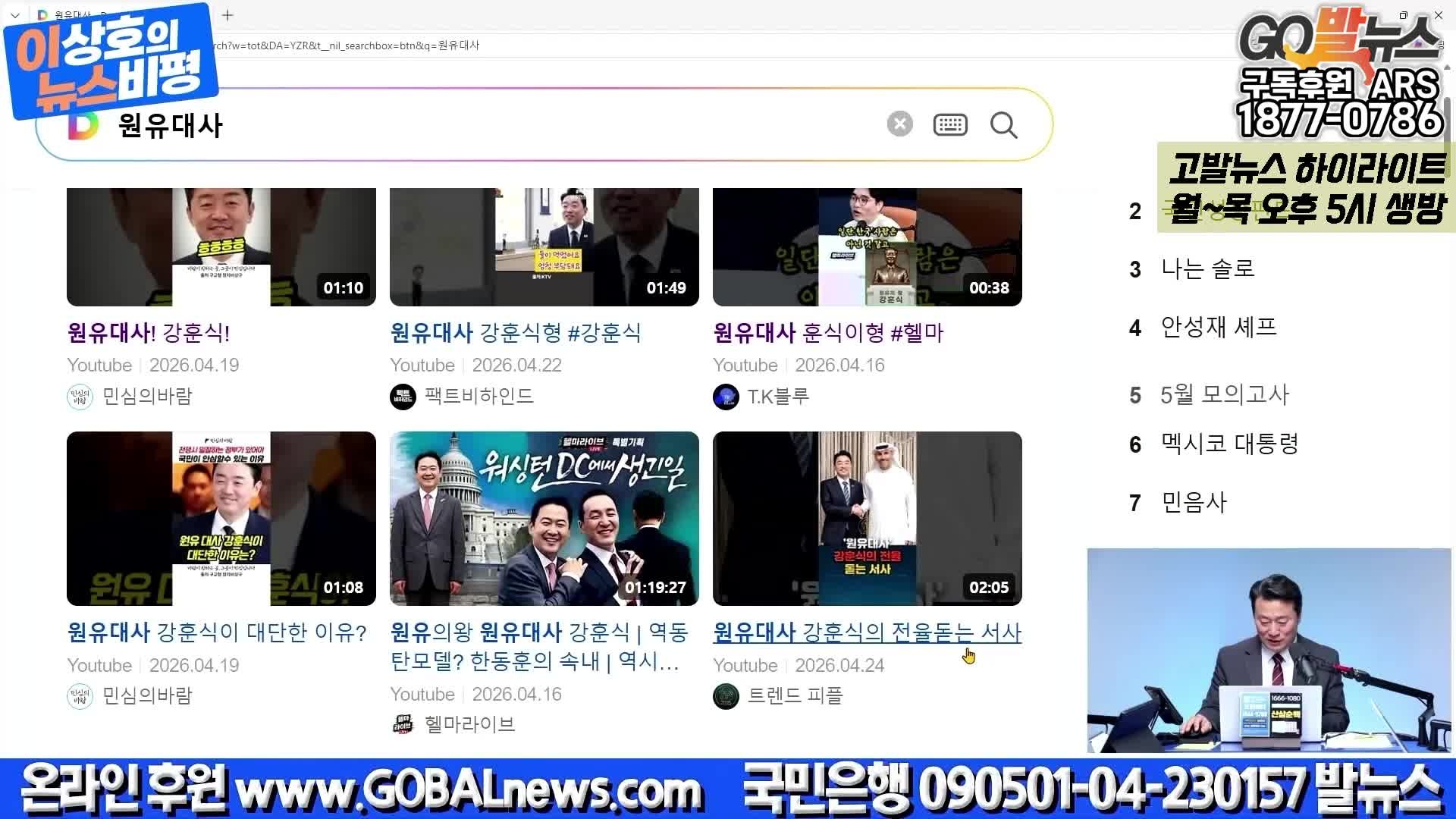
Task: Open the tab list chevron in browser title bar
Action: pos(14,14)
